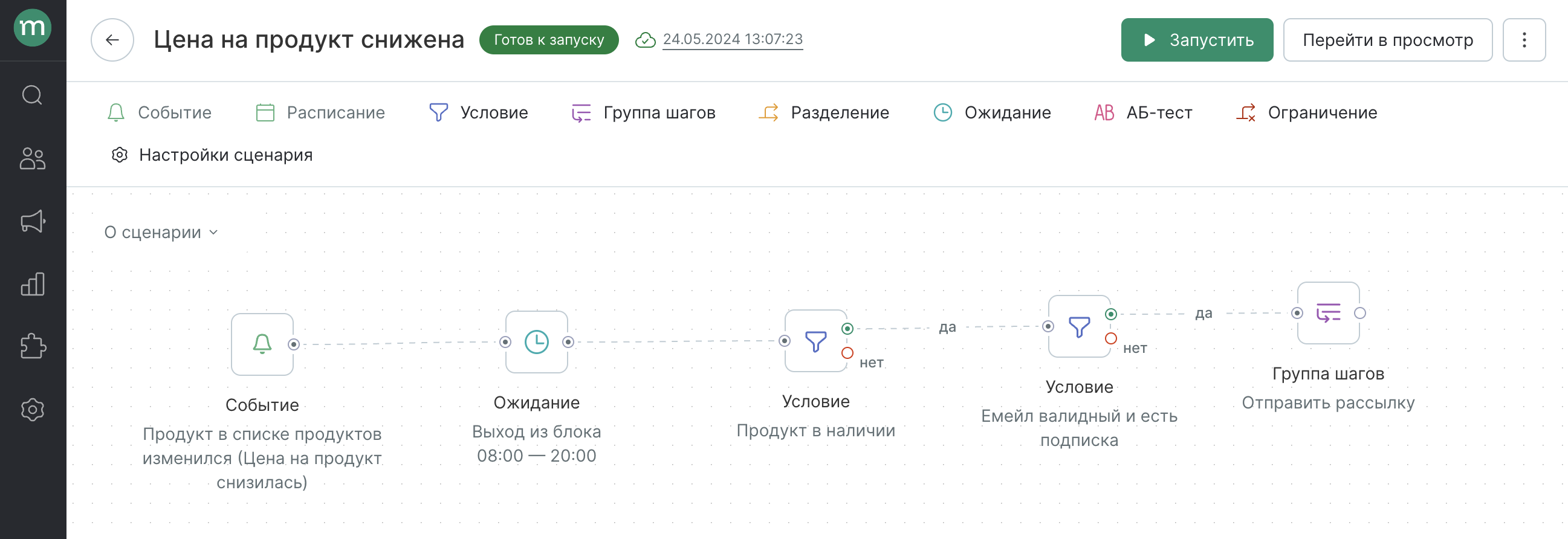Select the Продукт в наличии condition node
The width and height of the screenshot is (1568, 539).
tap(815, 341)
